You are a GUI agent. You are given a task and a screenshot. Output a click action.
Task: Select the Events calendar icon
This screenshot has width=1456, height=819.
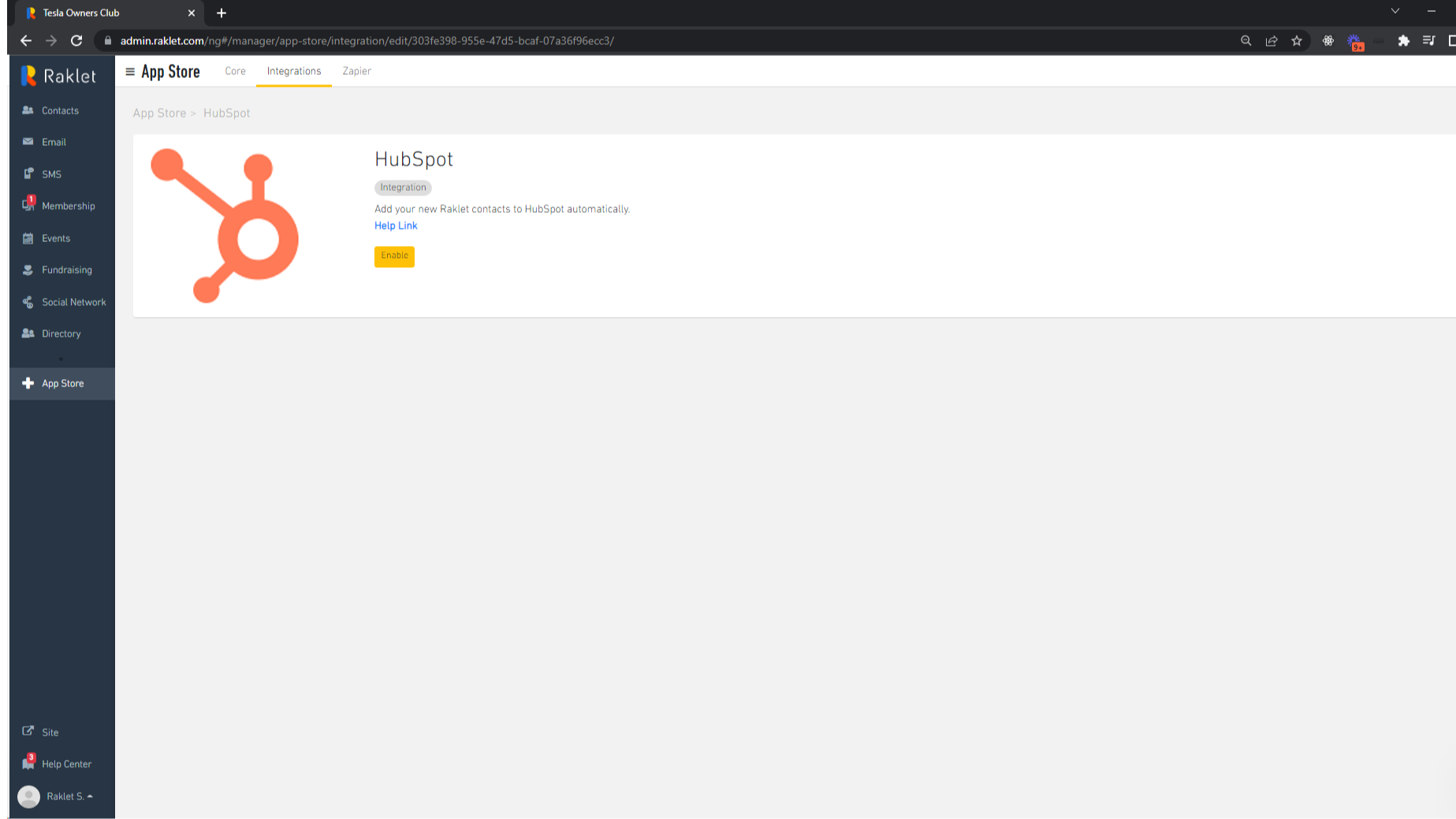coord(28,238)
